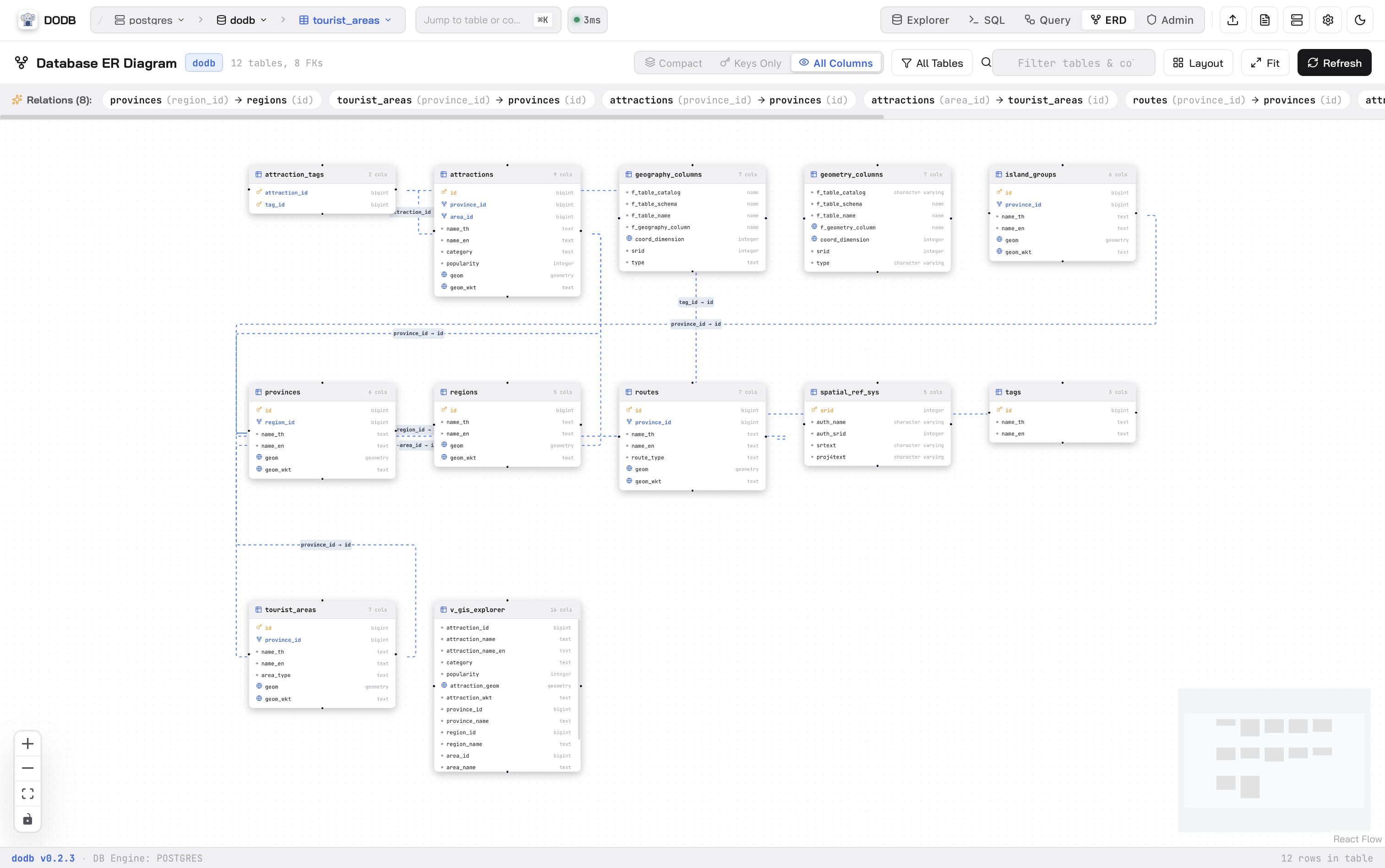Click the table icon on the attraction_tags node

[x=258, y=174]
